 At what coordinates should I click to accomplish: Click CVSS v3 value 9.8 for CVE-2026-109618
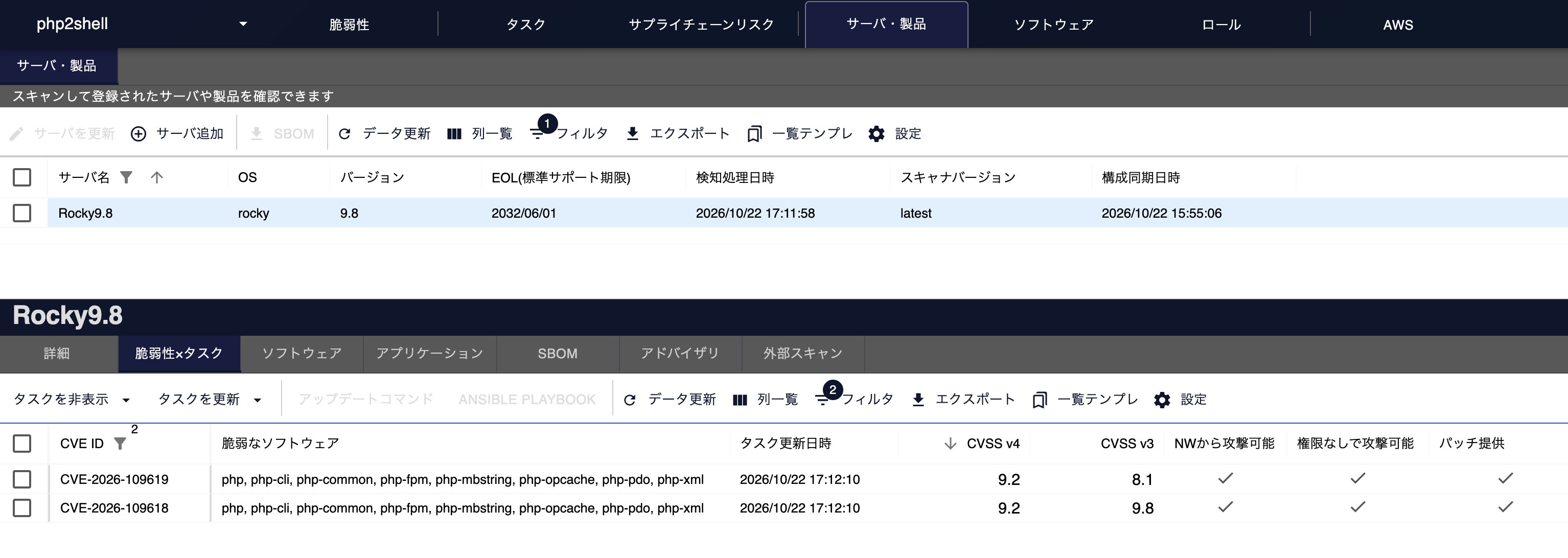coord(1142,509)
